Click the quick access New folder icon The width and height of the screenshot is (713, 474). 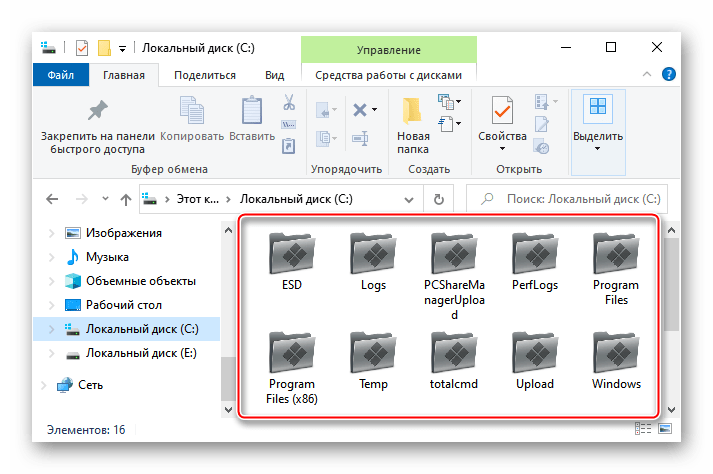point(105,48)
